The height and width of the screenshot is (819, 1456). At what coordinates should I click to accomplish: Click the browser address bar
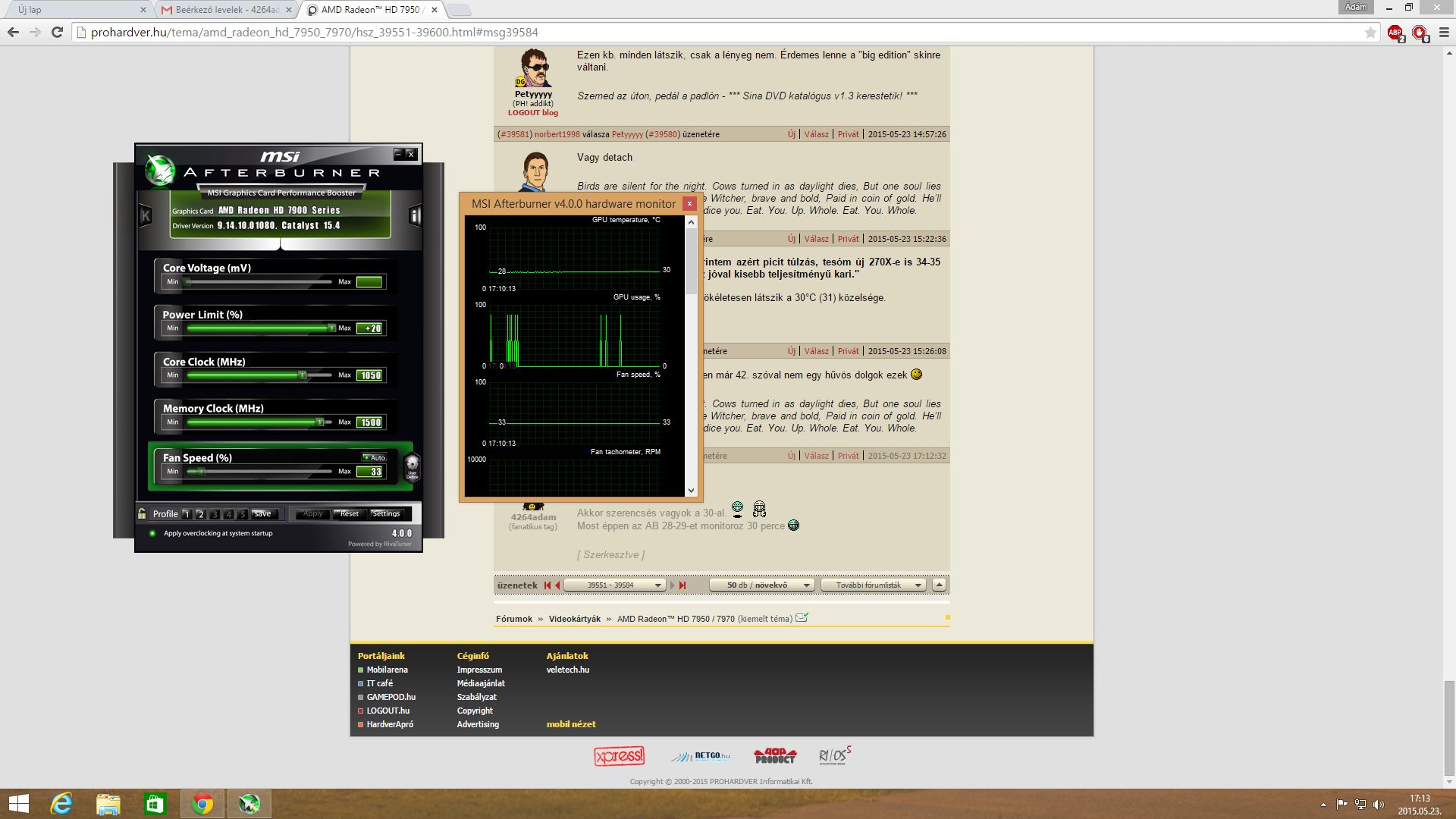pyautogui.click(x=720, y=33)
